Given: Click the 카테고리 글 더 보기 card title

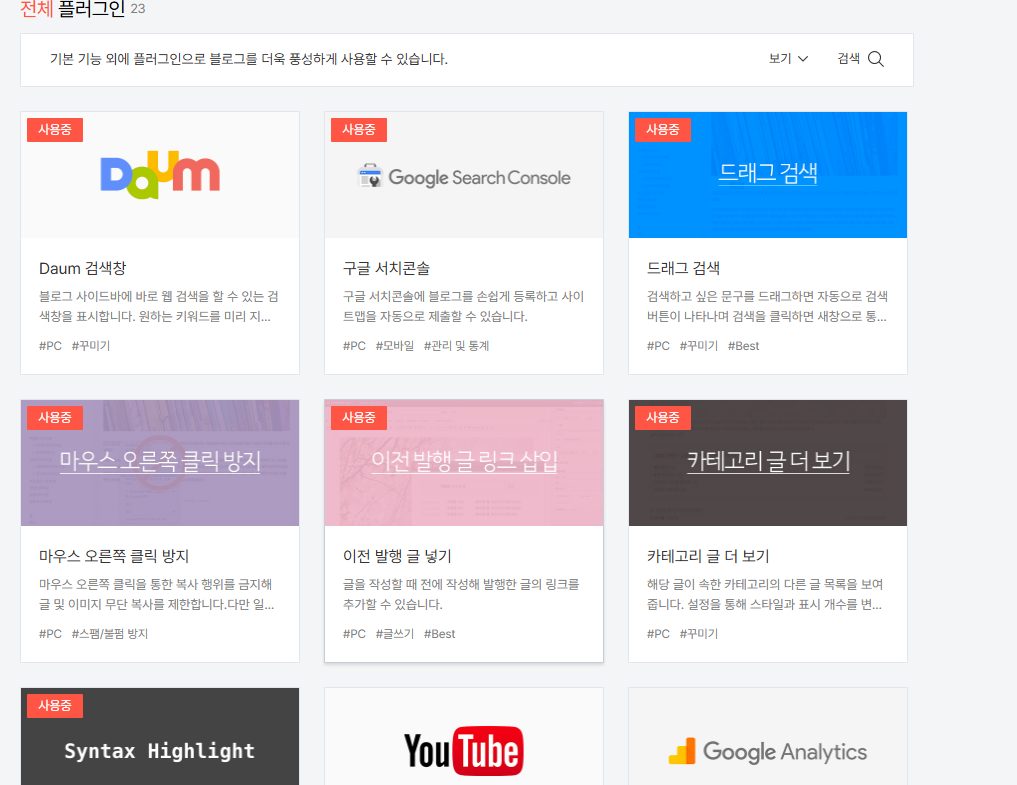Looking at the screenshot, I should click(x=708, y=556).
